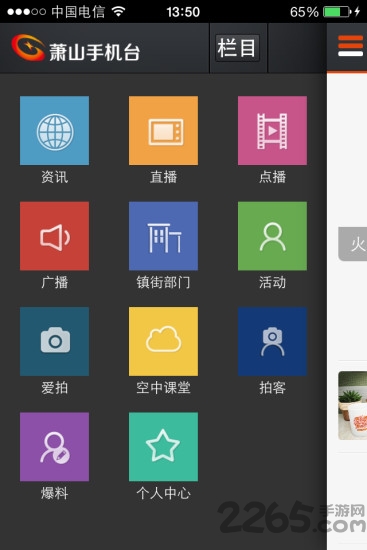The image size is (367, 550).
Task: Tap the 13:50 clock in status bar
Action: 183,12
